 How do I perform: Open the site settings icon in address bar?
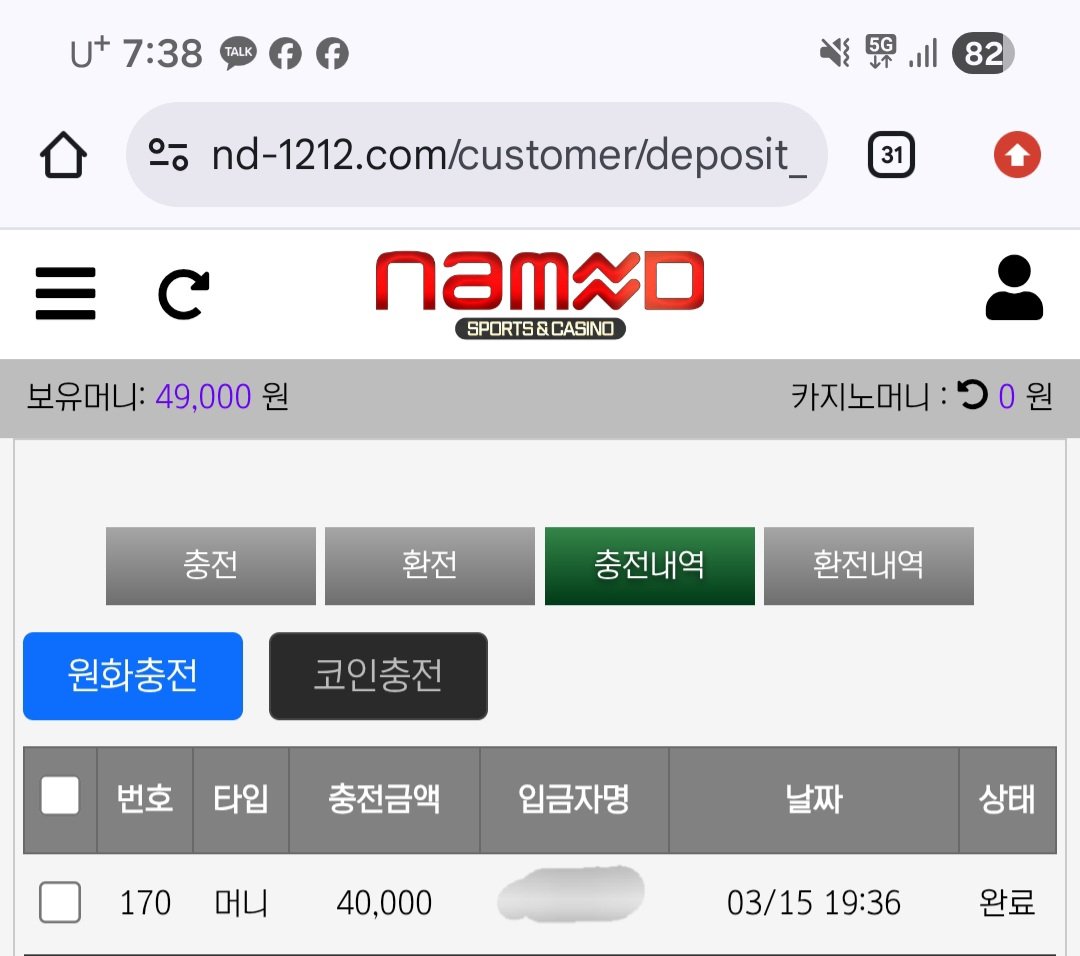169,155
